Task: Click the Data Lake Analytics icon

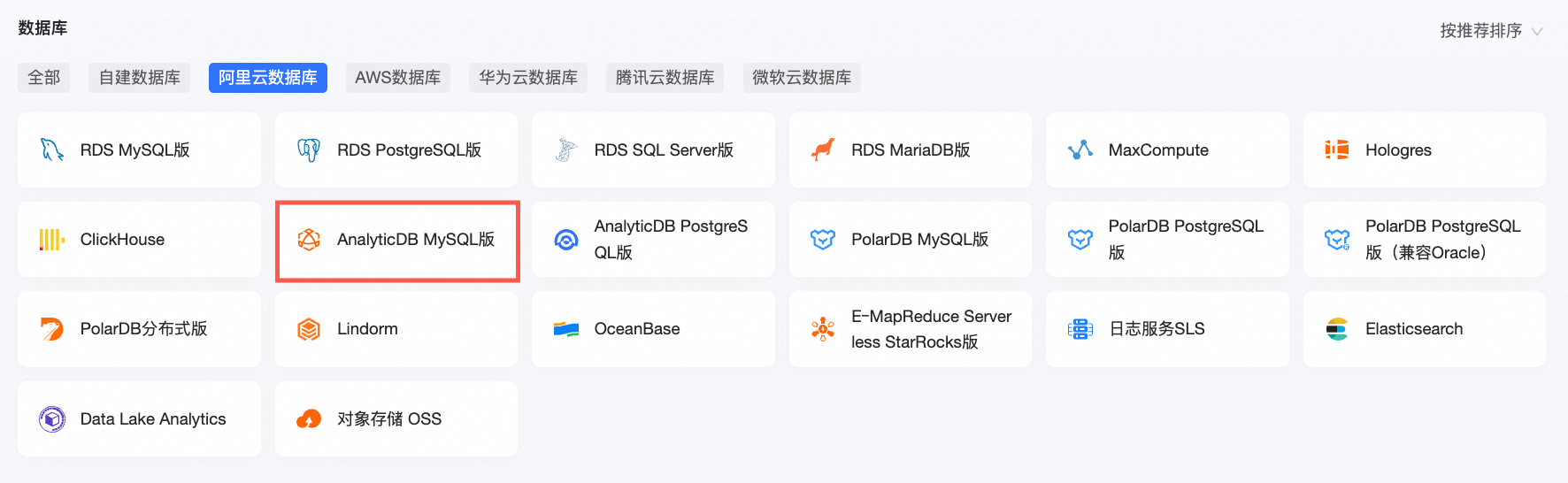Action: point(52,419)
